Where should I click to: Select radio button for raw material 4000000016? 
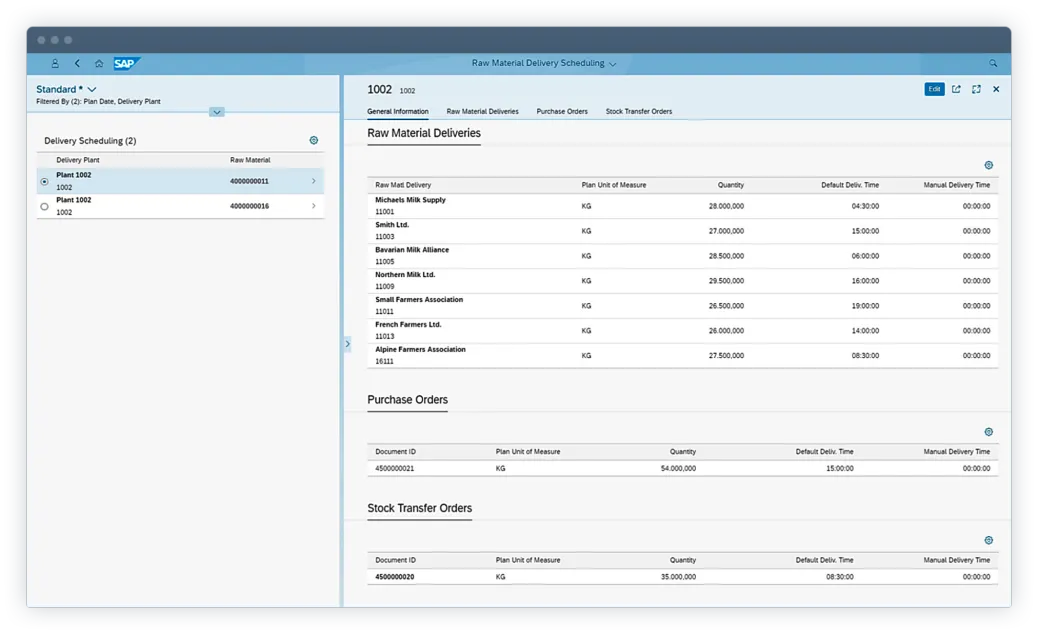coord(42,206)
